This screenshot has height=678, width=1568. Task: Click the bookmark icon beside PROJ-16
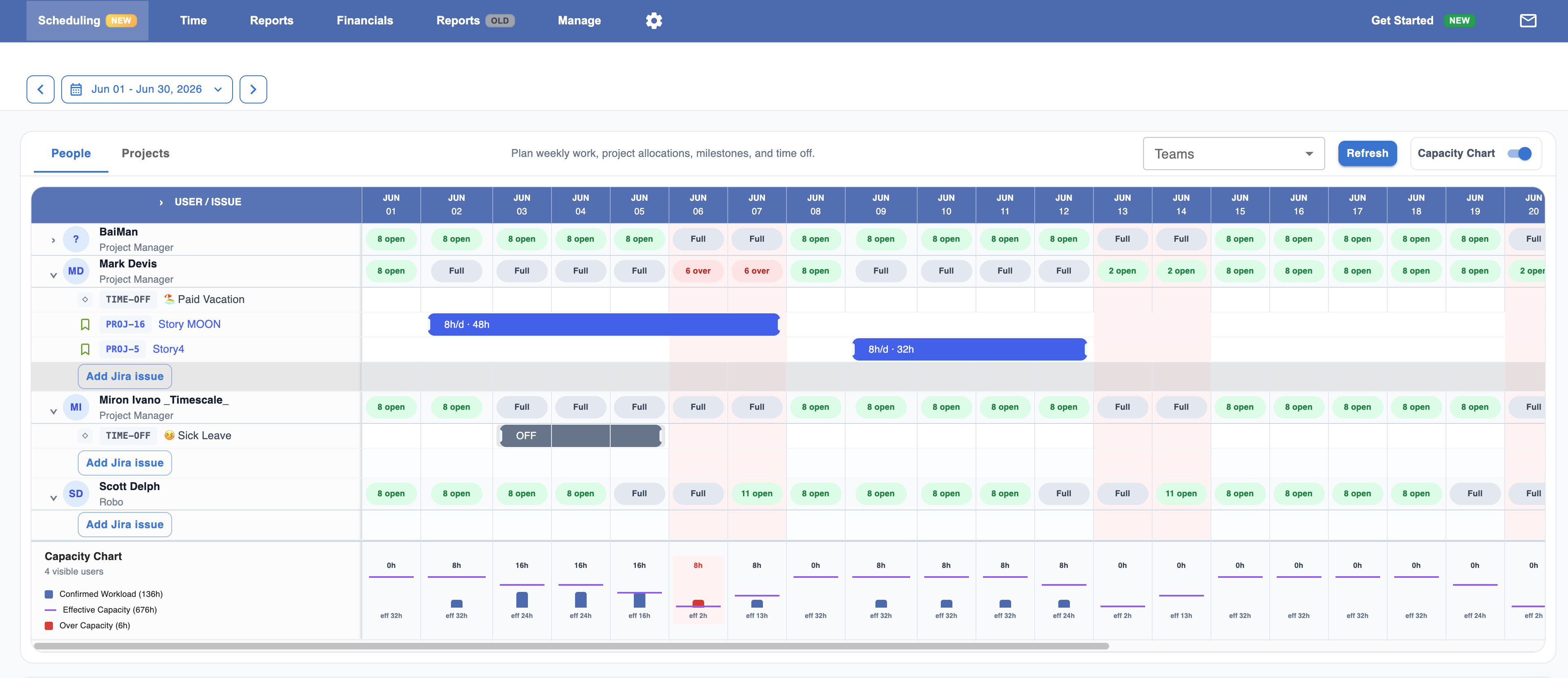(x=85, y=325)
